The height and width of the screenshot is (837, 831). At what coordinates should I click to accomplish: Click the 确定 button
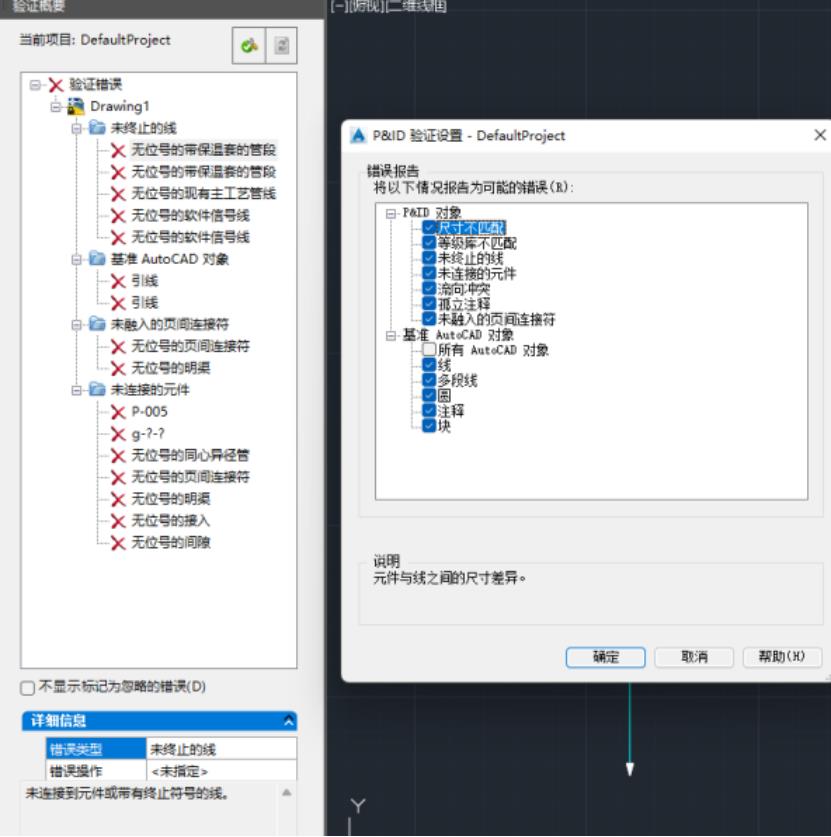605,657
